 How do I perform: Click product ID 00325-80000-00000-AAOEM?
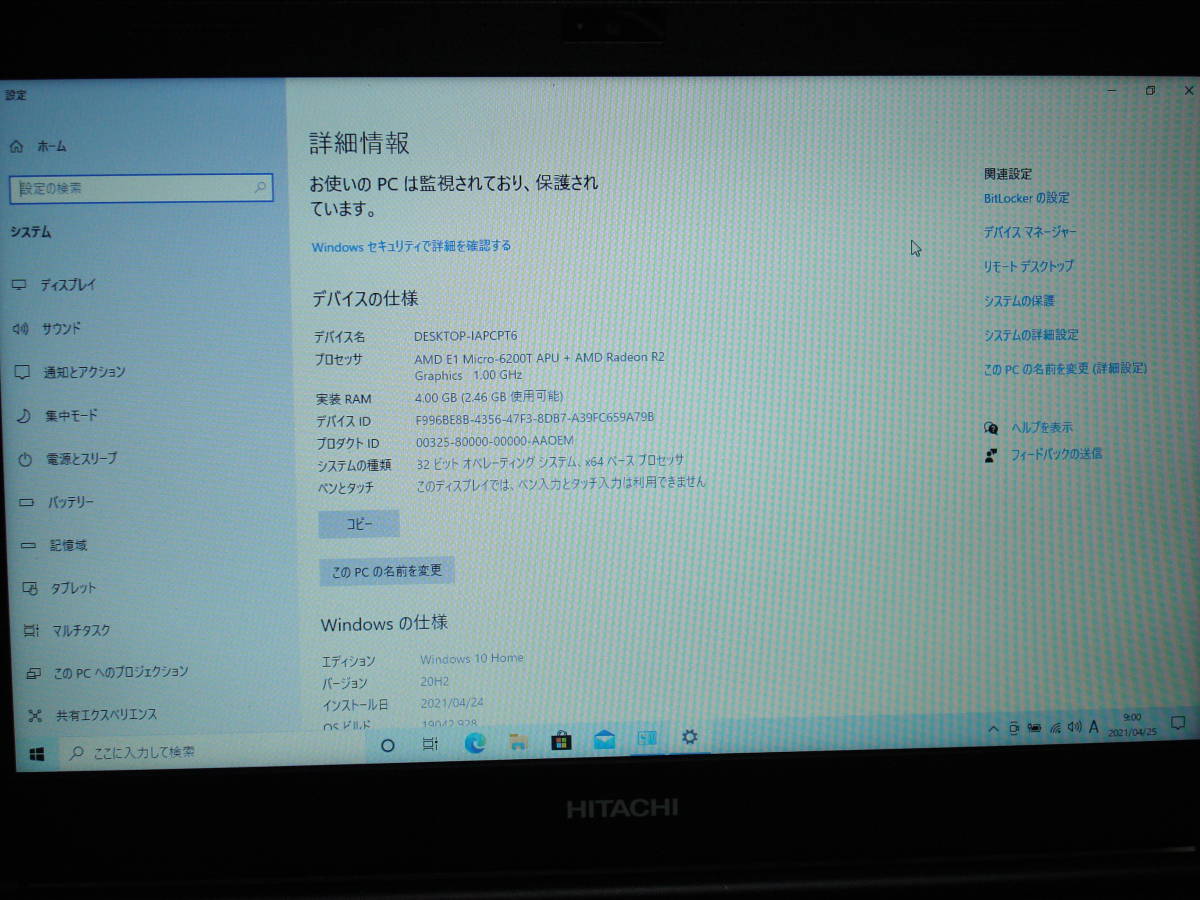pos(495,441)
